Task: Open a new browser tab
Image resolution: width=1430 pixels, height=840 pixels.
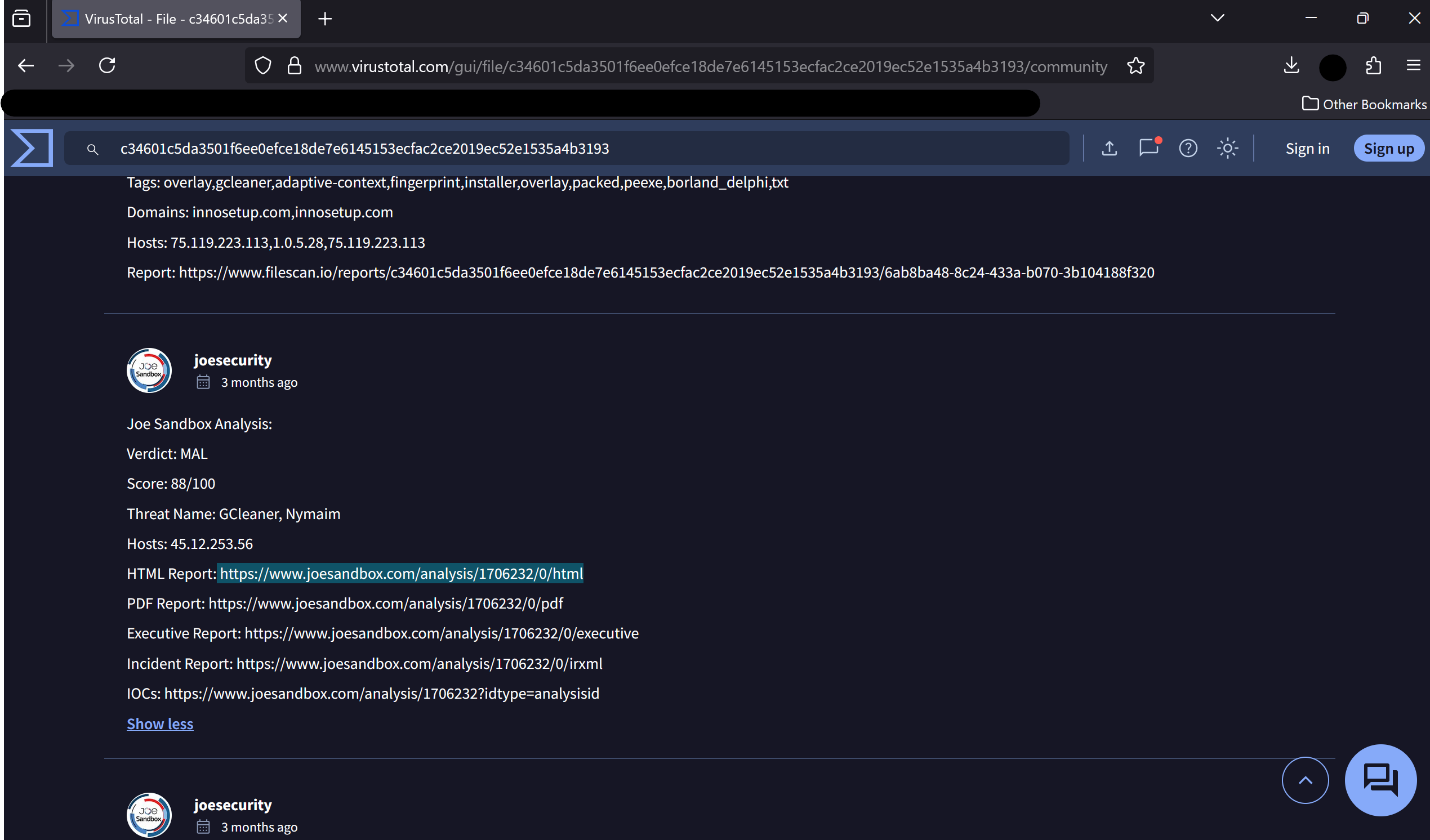Action: pos(324,18)
